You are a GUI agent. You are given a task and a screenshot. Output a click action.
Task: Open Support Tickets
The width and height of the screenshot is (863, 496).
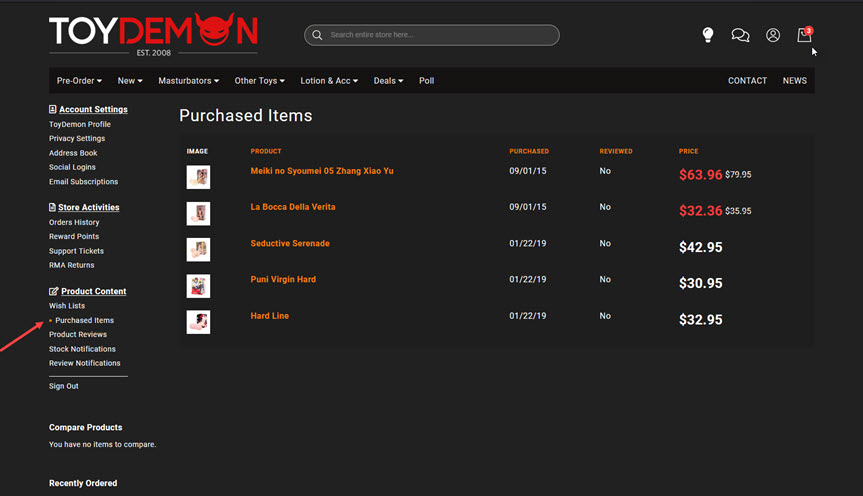tap(77, 250)
